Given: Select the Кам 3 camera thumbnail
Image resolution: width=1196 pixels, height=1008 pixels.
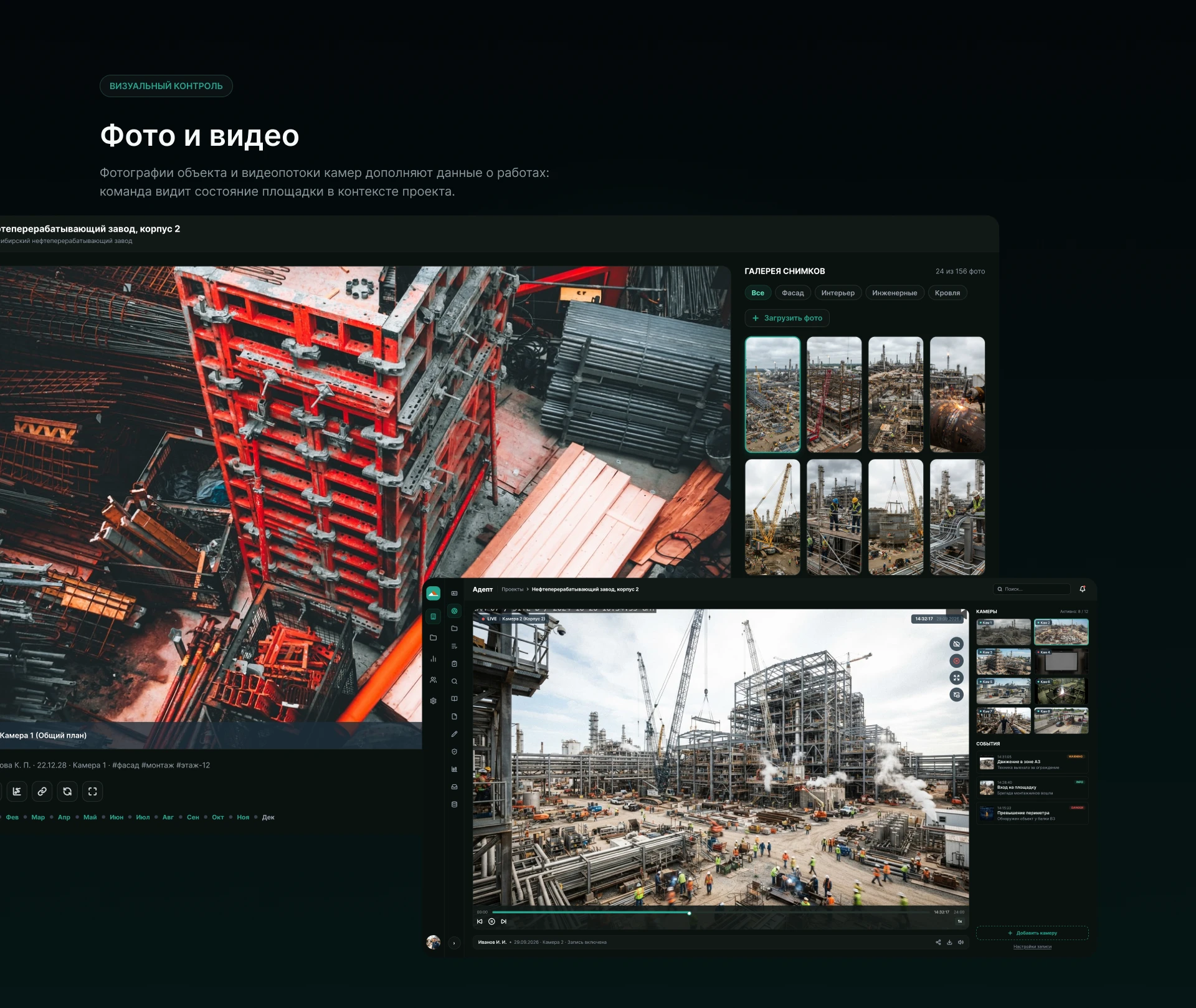Looking at the screenshot, I should pyautogui.click(x=1003, y=662).
